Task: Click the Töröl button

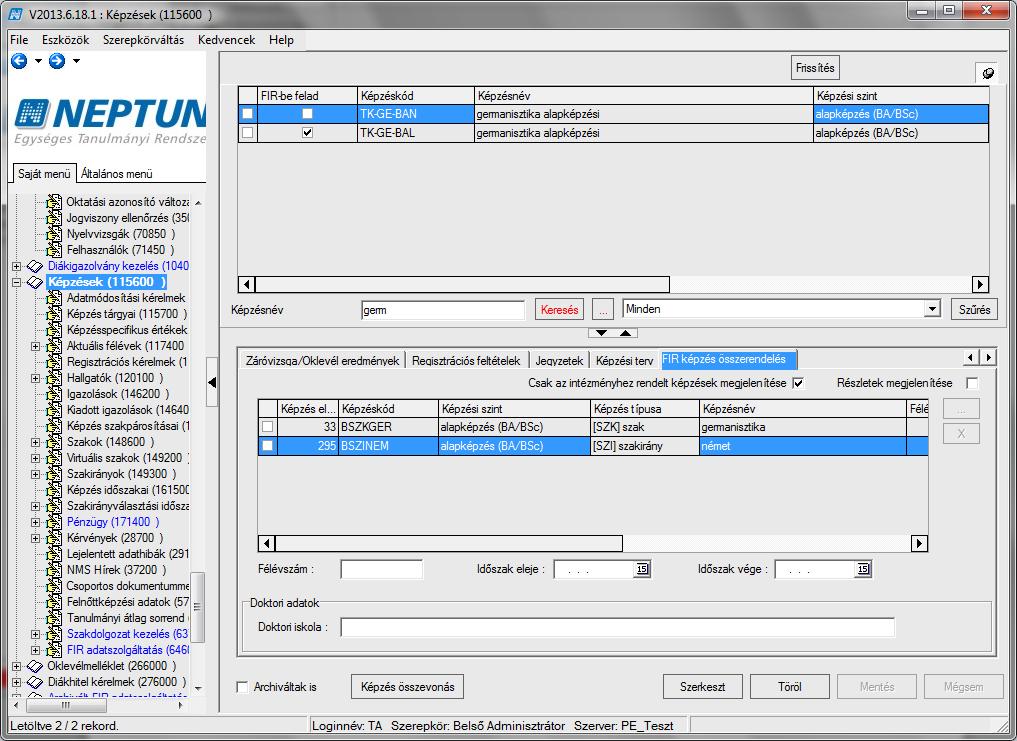Action: (789, 686)
